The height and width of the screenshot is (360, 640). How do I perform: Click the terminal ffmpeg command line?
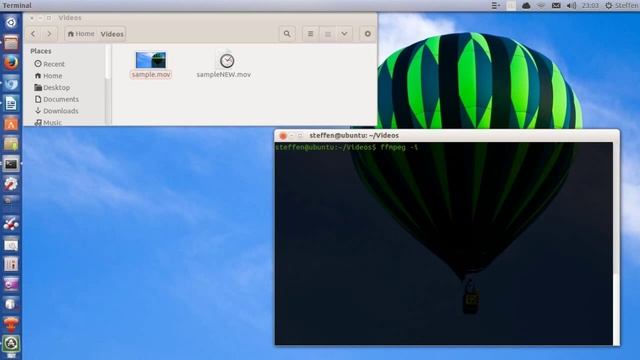[x=347, y=147]
